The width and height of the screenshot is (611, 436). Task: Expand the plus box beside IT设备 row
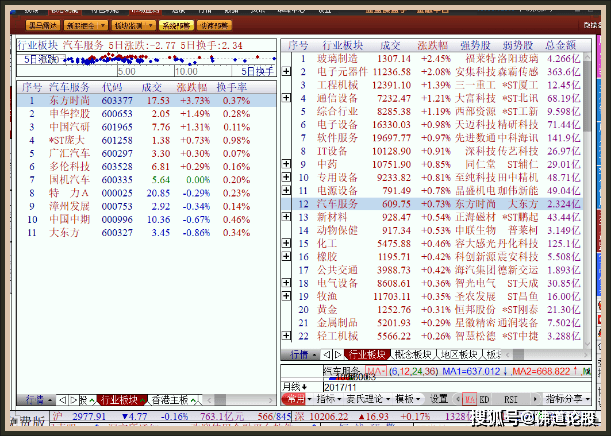288,150
